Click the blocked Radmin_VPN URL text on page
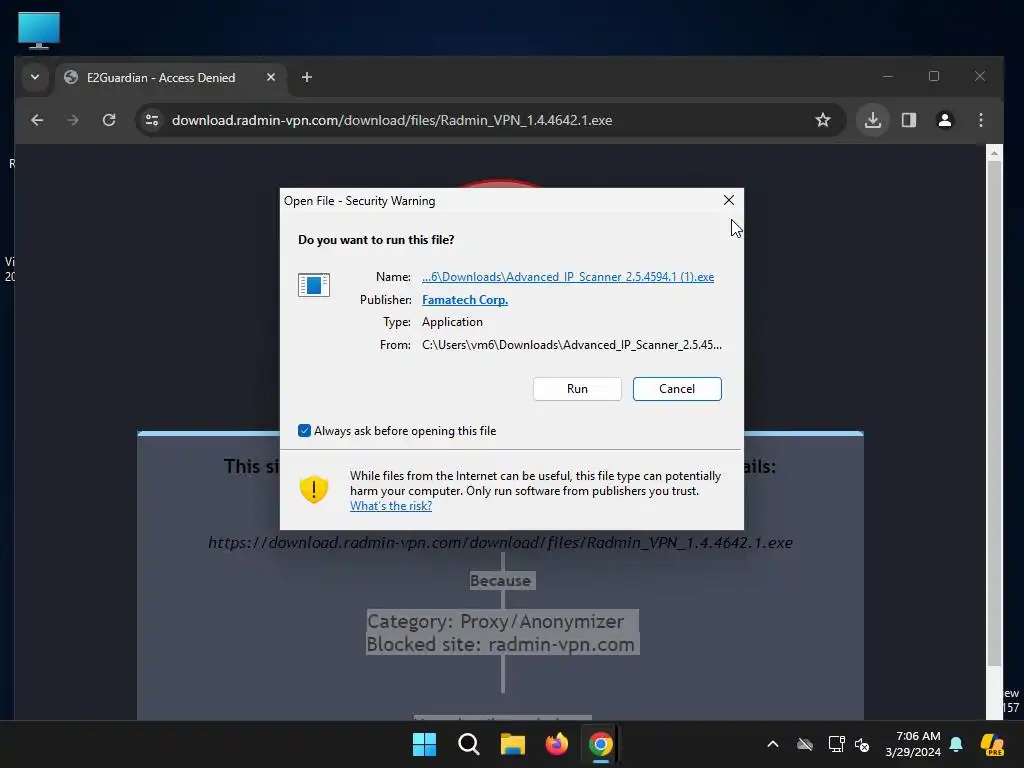The image size is (1024, 768). (x=500, y=543)
